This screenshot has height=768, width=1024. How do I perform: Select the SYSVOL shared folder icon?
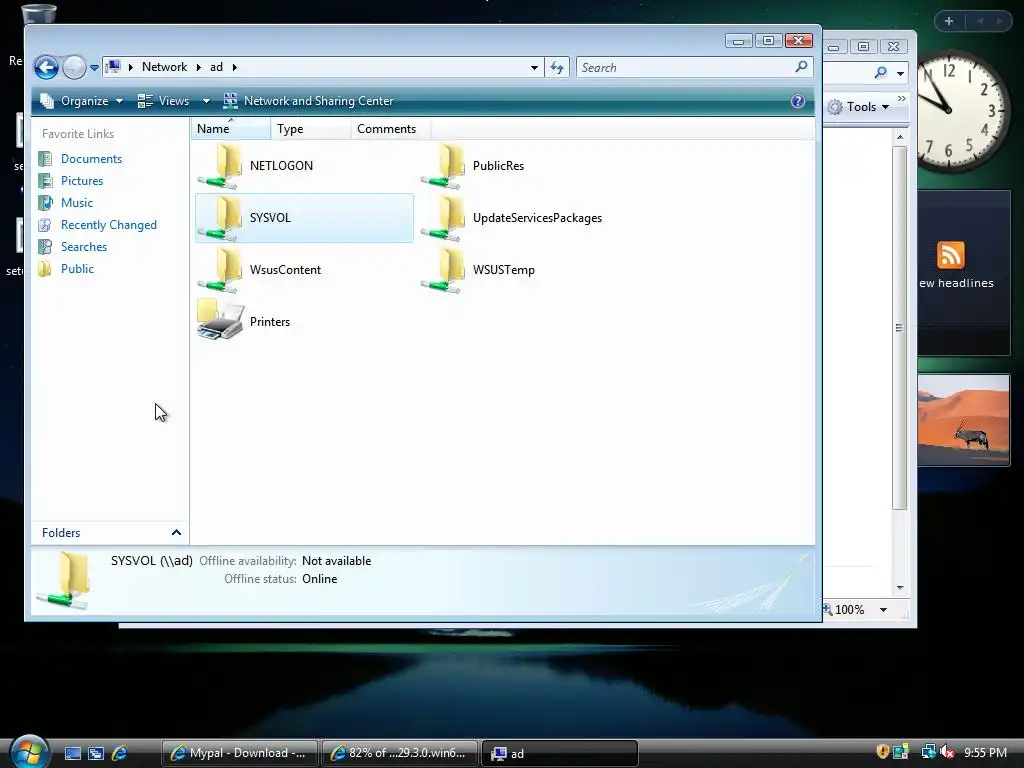pyautogui.click(x=221, y=218)
